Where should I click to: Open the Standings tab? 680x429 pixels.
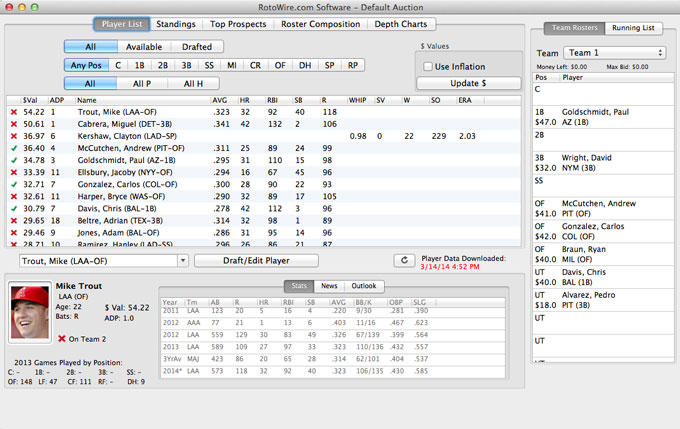tap(176, 24)
